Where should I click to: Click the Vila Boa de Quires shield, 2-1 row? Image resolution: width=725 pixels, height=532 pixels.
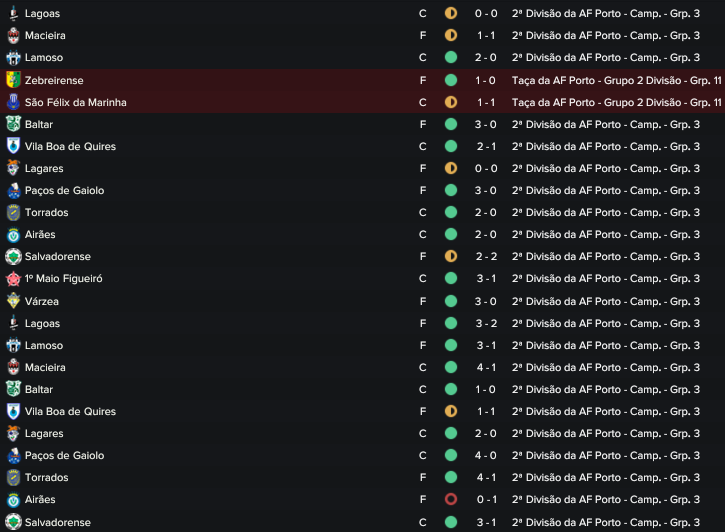13,146
